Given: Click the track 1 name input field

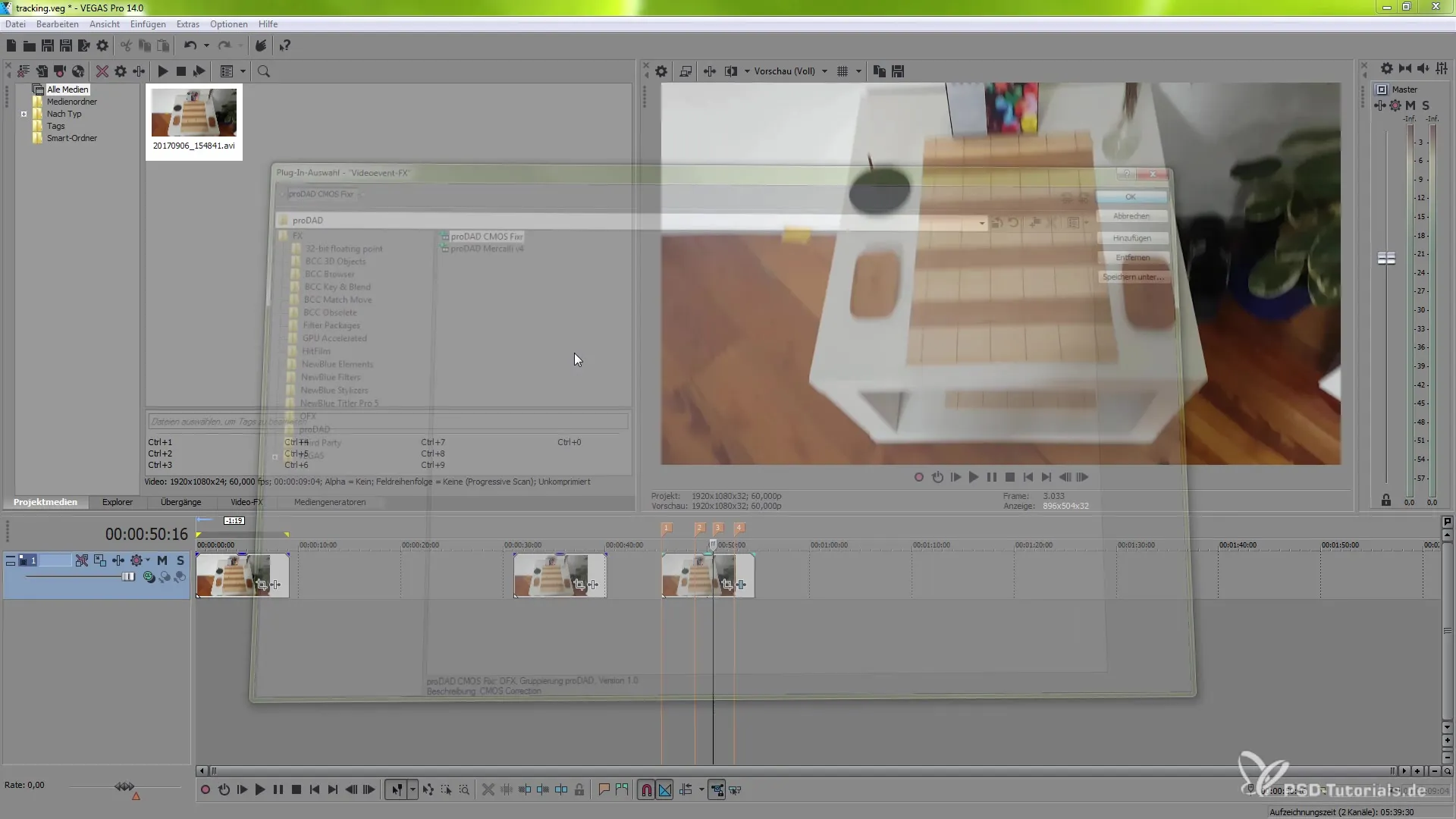Looking at the screenshot, I should 55,560.
